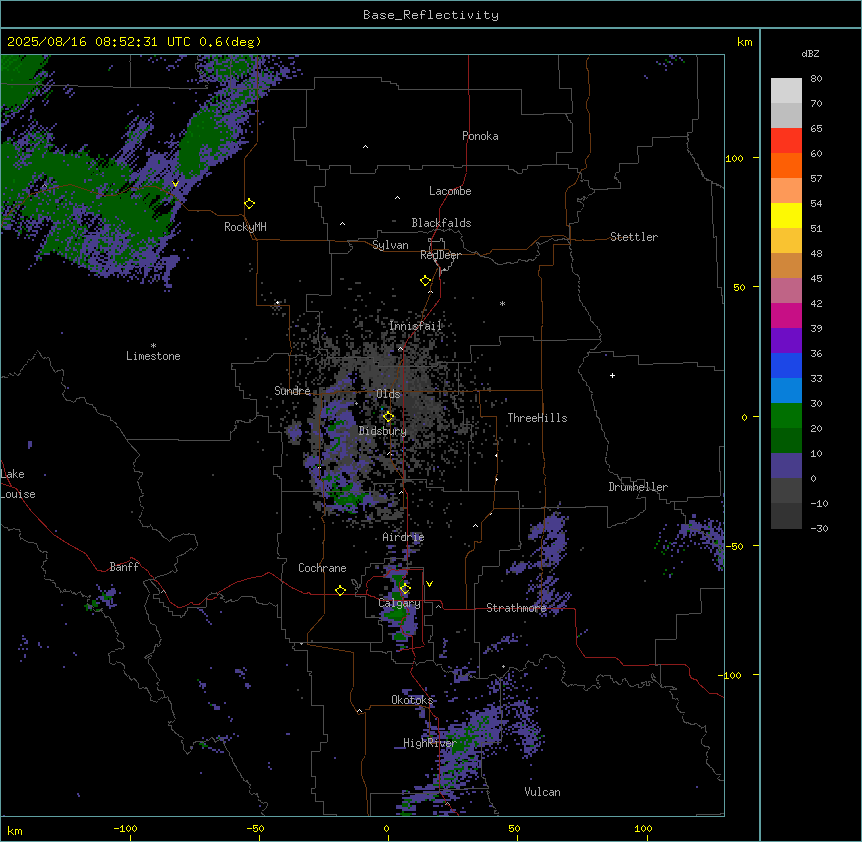The image size is (862, 842).
Task: Click the -100 tick label on the horizontal axis
Action: 125,828
